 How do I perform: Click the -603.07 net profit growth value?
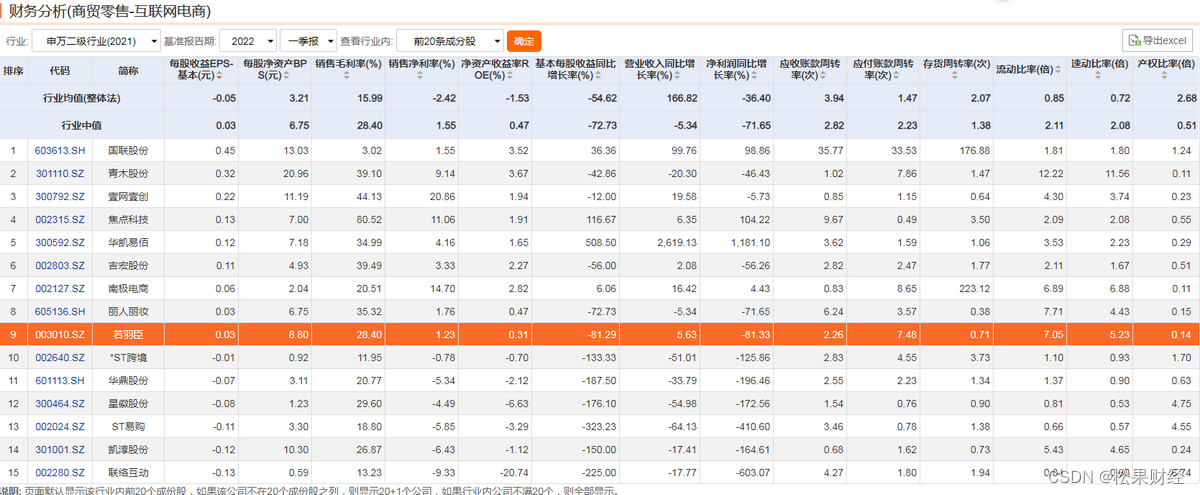coord(753,472)
